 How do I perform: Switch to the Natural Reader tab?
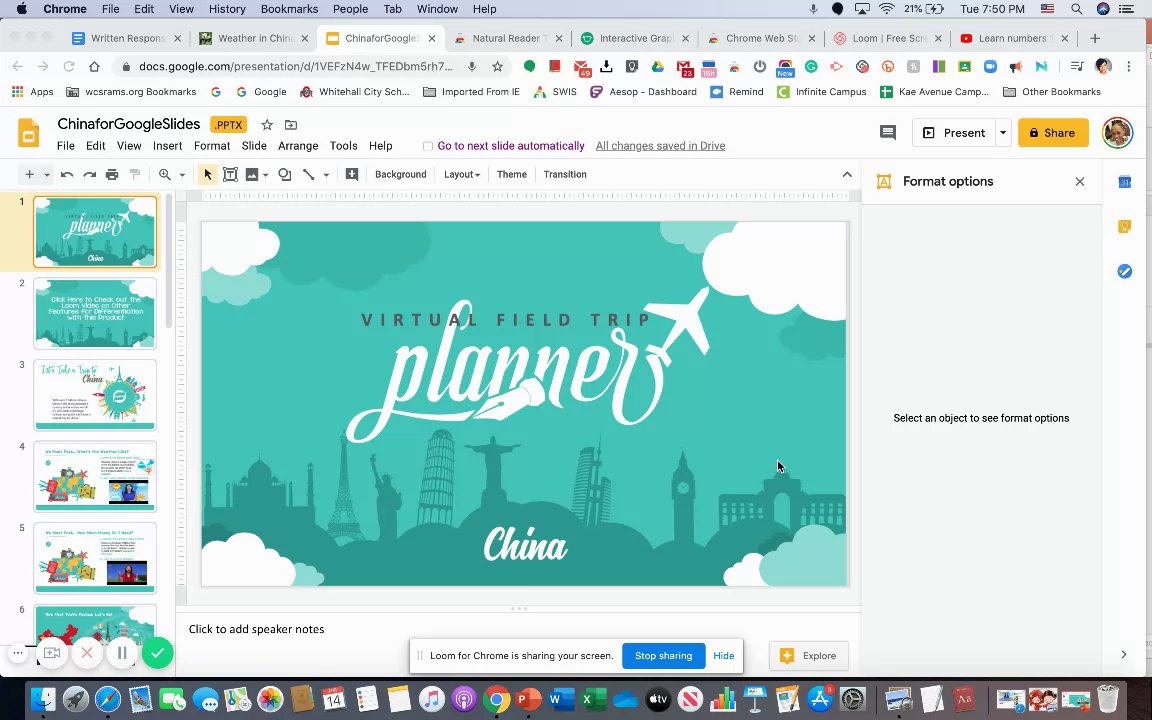coord(508,38)
